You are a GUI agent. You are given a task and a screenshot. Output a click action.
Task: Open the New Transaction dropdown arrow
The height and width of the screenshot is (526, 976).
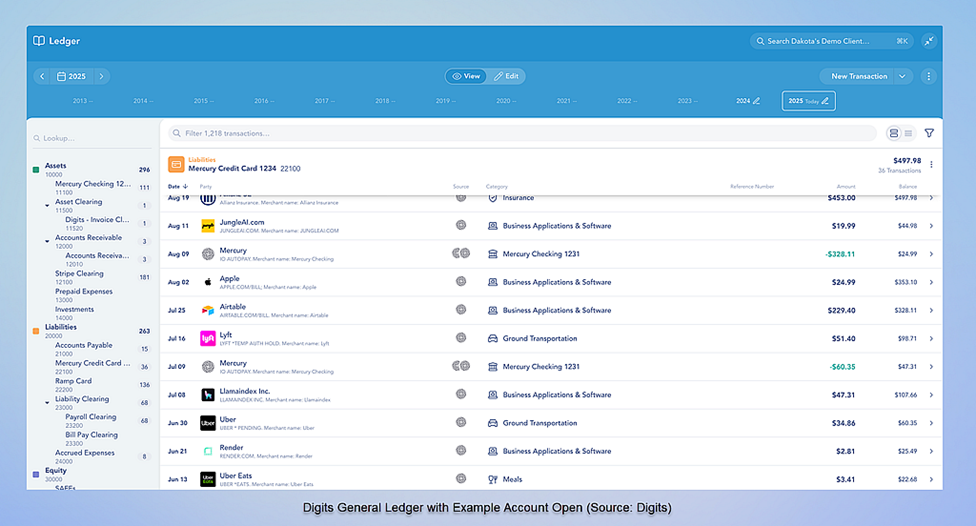coord(902,76)
